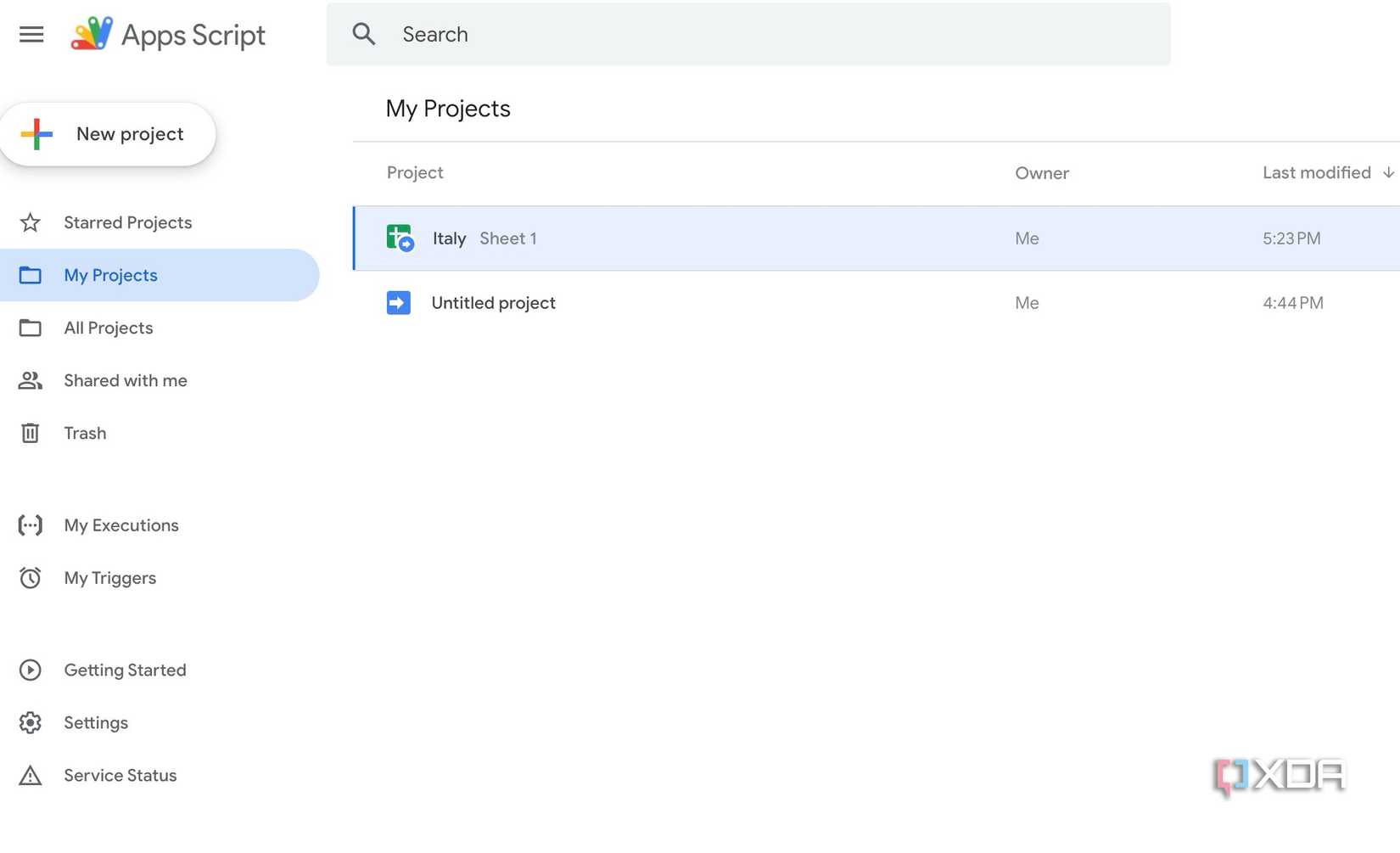This screenshot has width=1400, height=853.
Task: Switch to the All Projects view
Action: (x=108, y=328)
